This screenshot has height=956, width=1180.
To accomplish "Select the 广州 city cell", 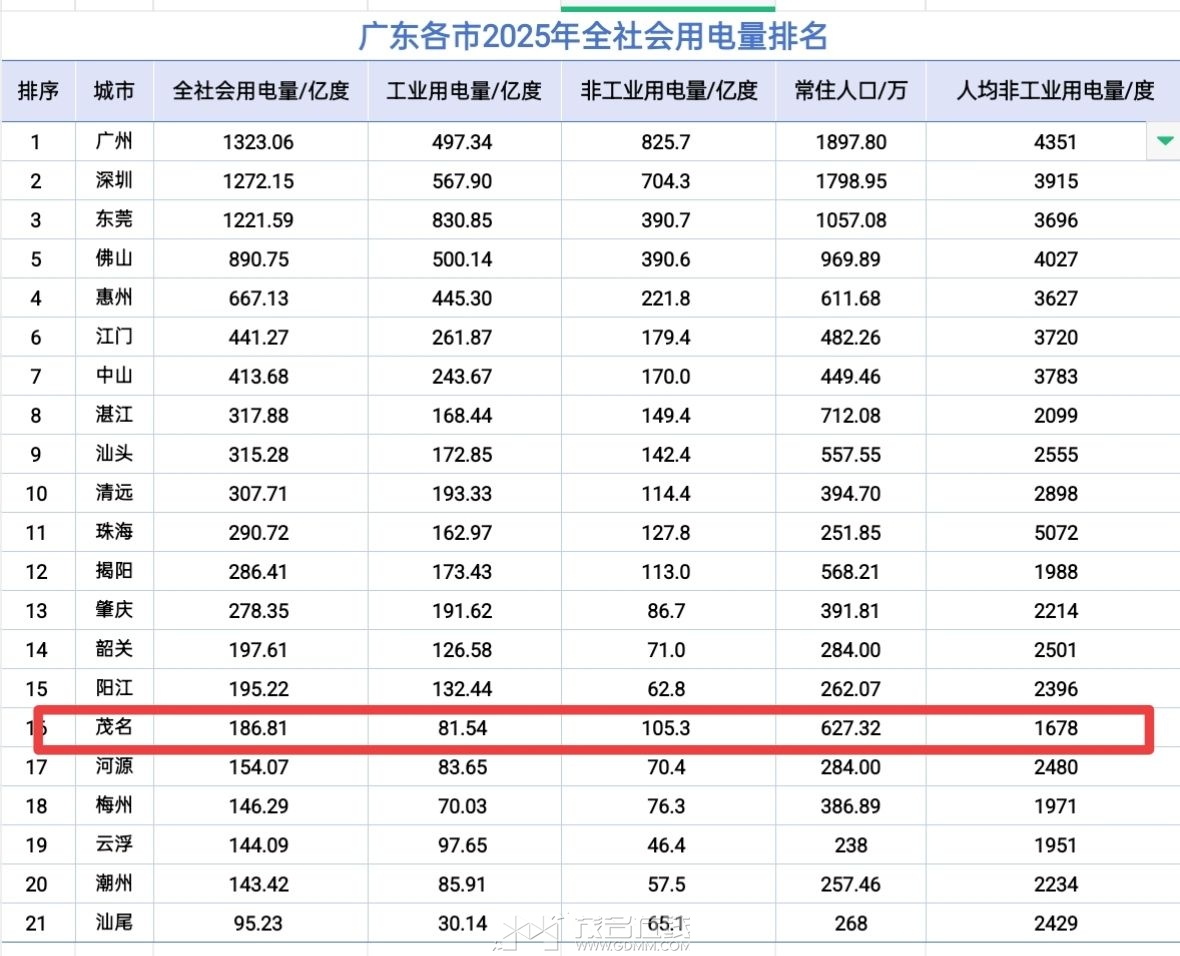I will pos(114,142).
